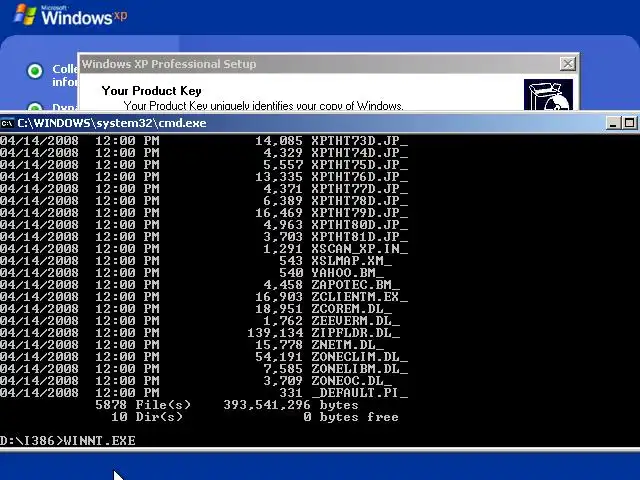Select the XPTHT75D.JP_ file name
The width and height of the screenshot is (640, 480).
pos(360,165)
